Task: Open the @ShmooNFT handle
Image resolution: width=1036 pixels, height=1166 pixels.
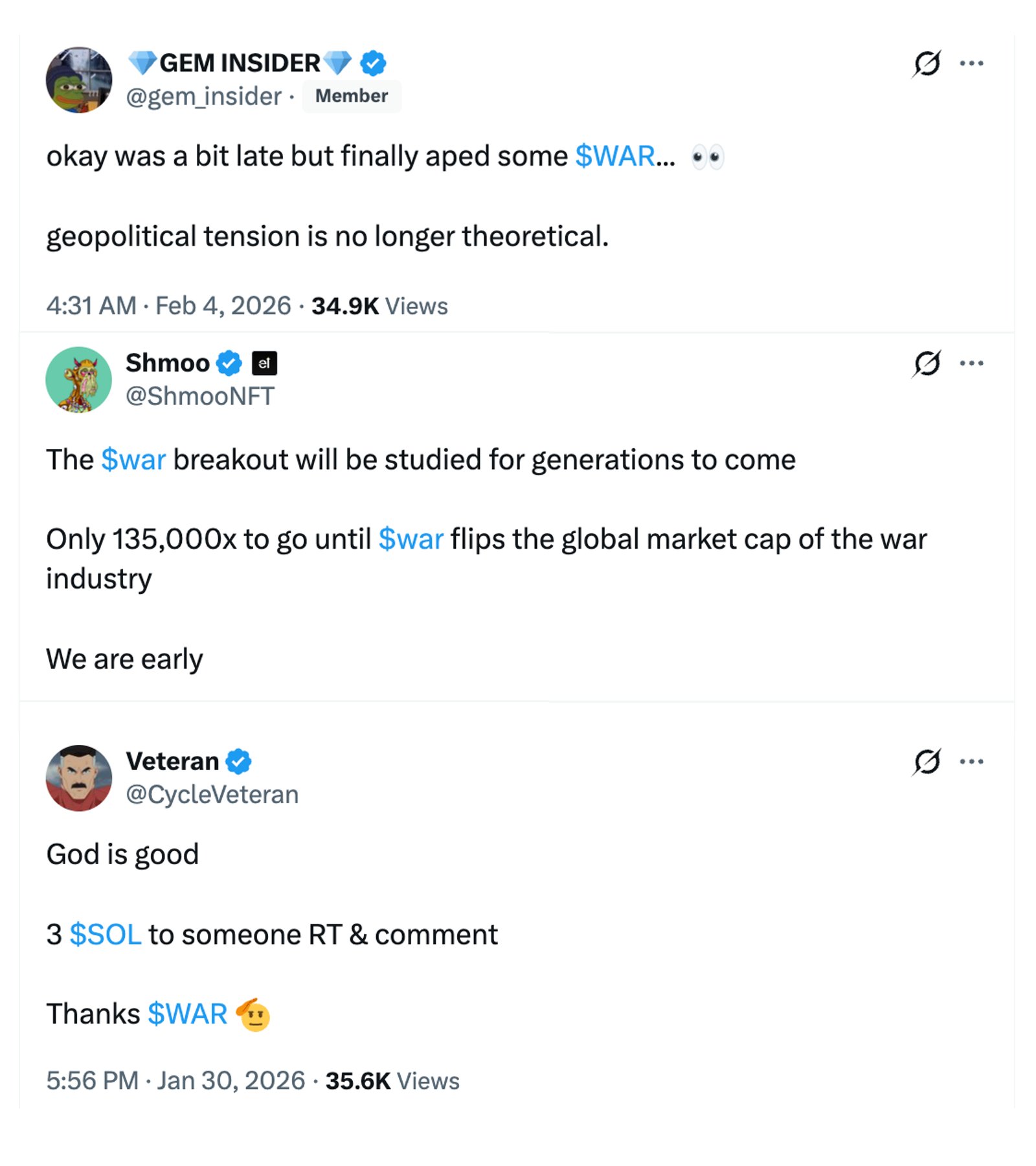Action: pos(200,396)
